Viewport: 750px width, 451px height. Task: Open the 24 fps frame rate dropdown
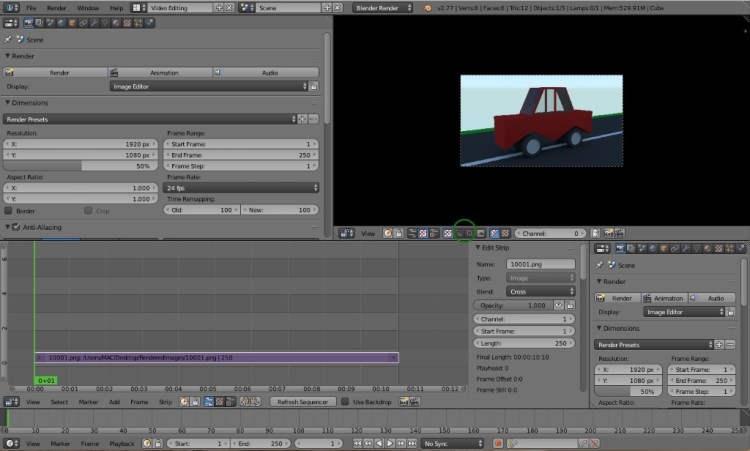tap(240, 187)
